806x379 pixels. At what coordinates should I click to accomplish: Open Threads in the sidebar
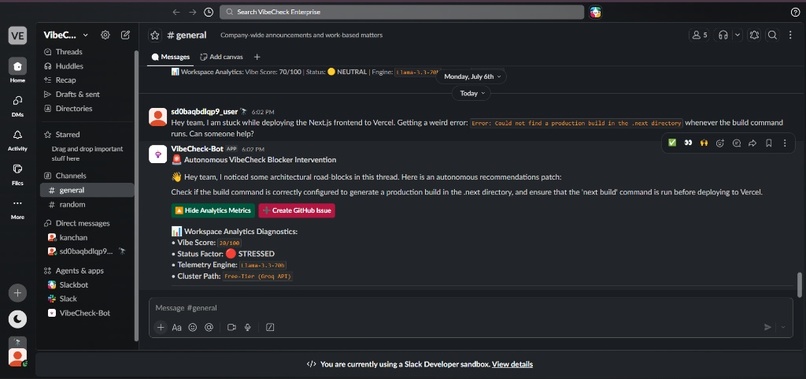pyautogui.click(x=69, y=52)
